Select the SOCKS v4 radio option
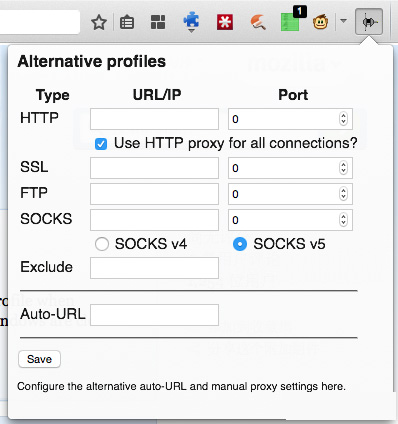Image resolution: width=398 pixels, height=424 pixels. [102, 244]
